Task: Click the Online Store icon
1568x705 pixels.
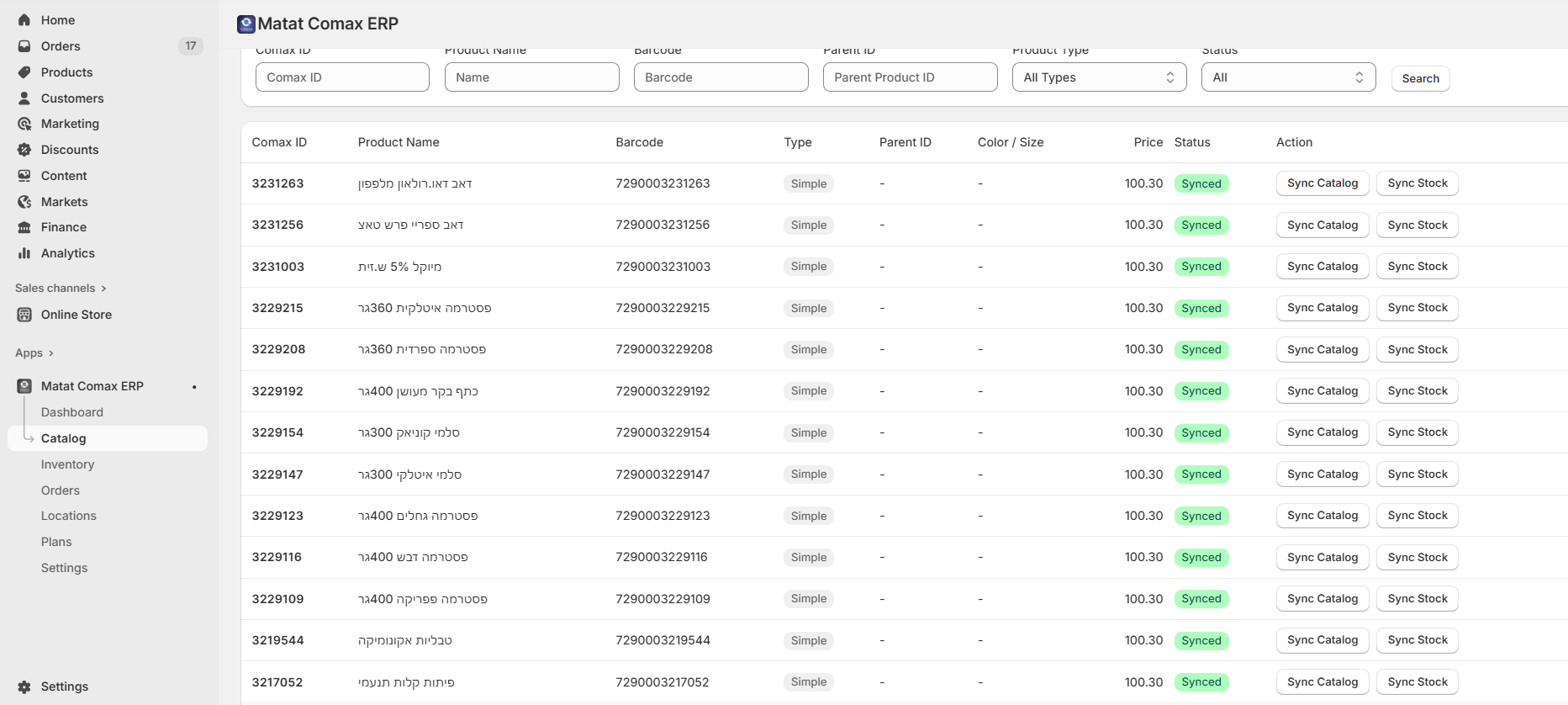Action: 24,315
